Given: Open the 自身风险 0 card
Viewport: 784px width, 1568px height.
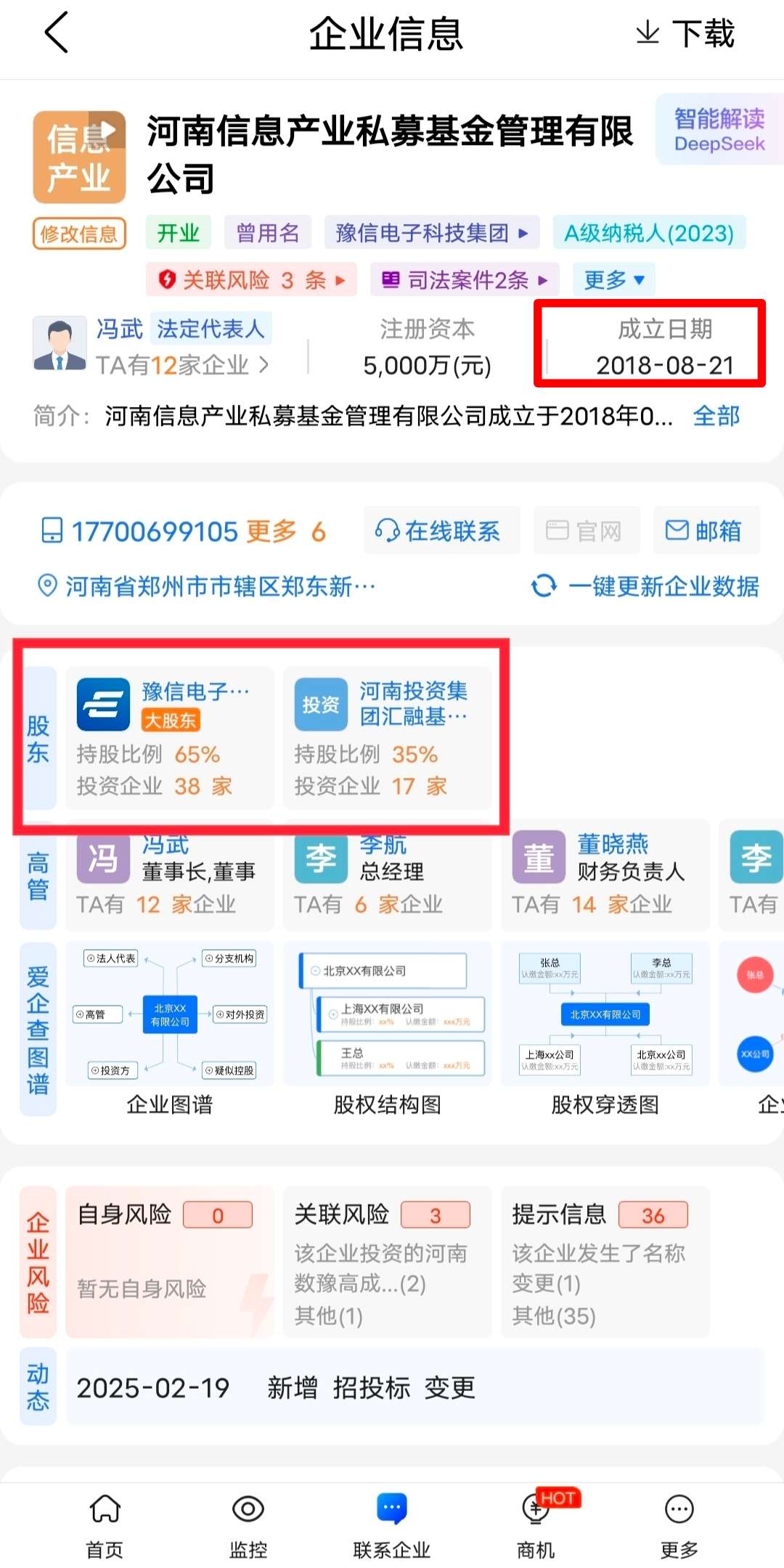Looking at the screenshot, I should coord(170,1263).
